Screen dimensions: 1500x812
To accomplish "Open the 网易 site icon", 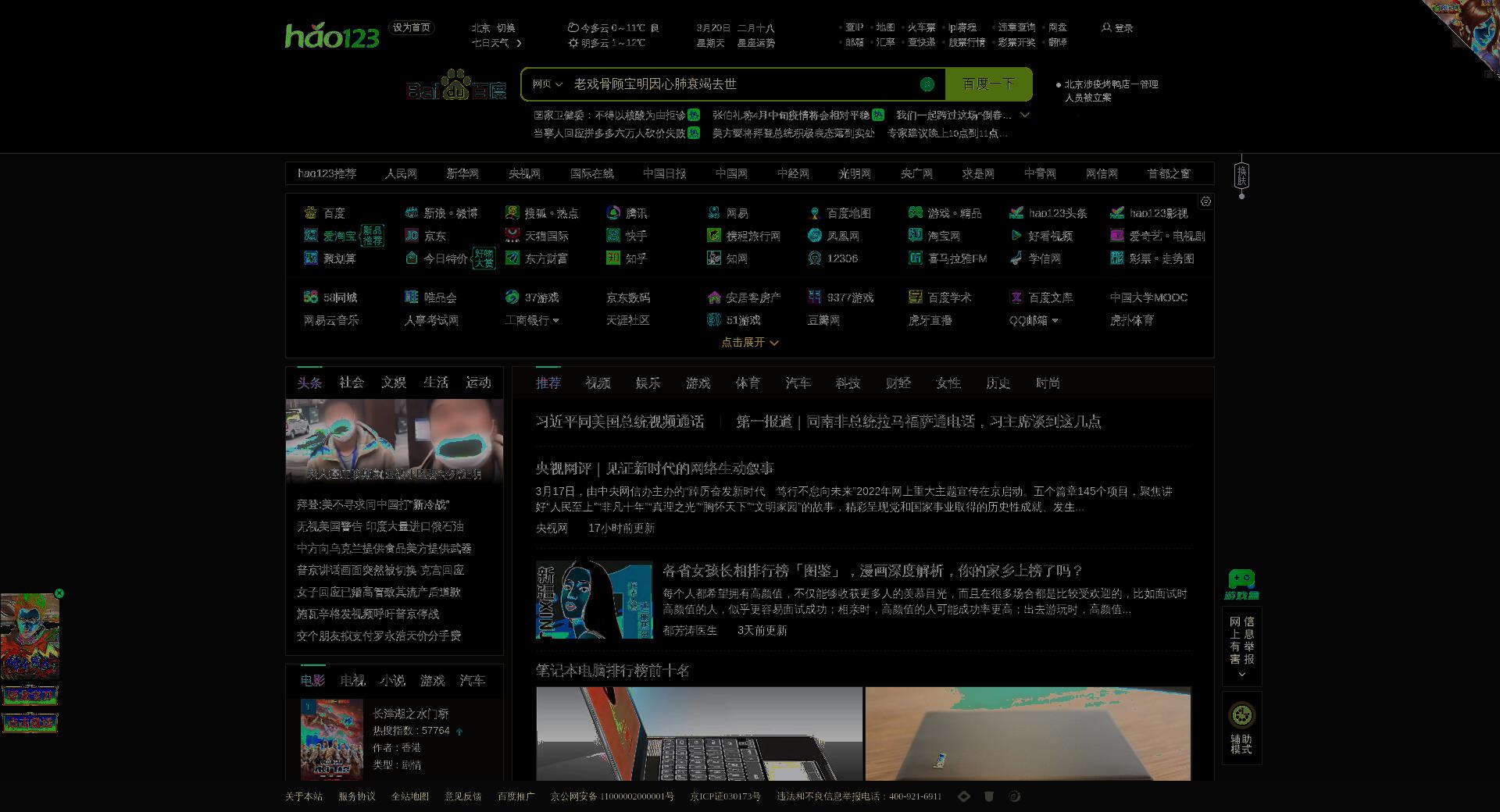I will [713, 212].
